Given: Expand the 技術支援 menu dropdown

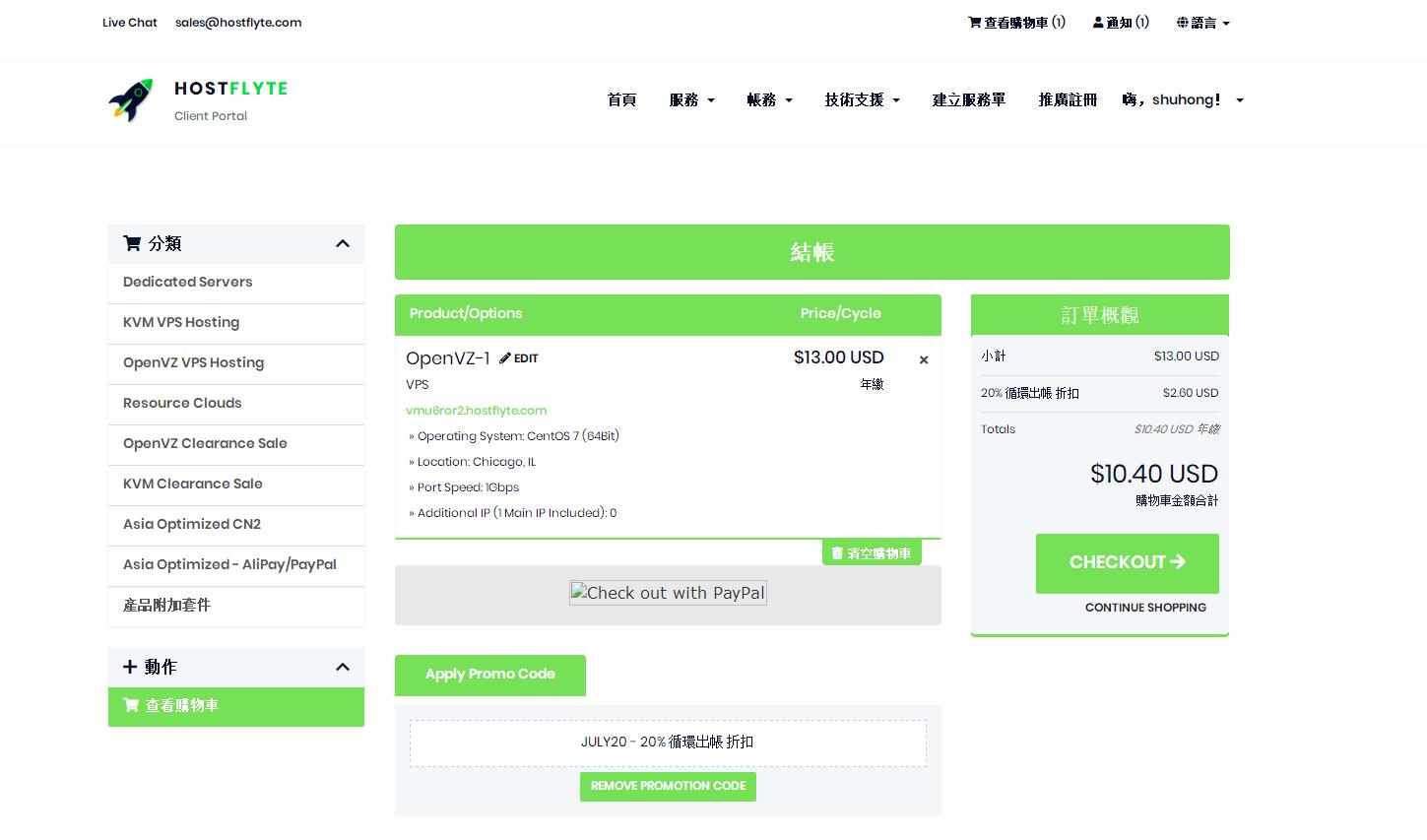Looking at the screenshot, I should tap(863, 99).
